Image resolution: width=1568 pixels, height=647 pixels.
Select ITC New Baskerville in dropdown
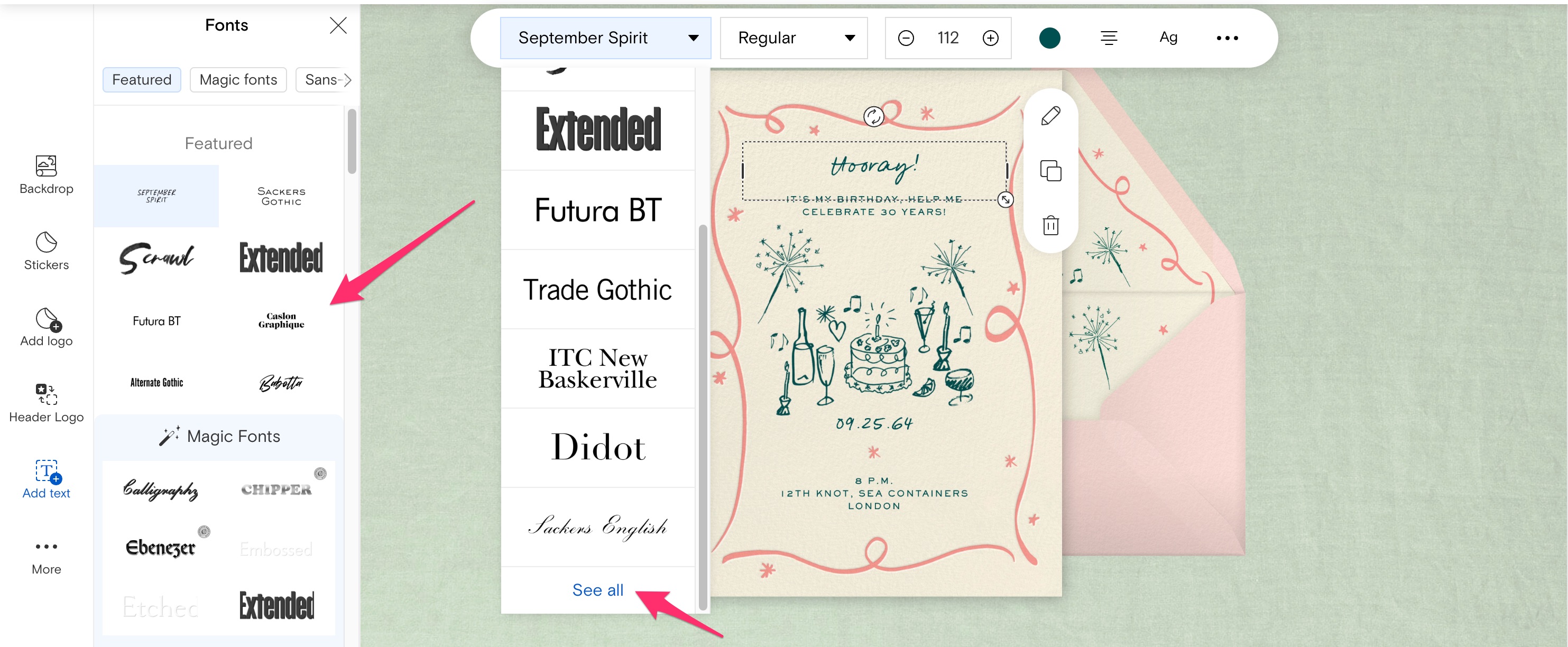click(x=598, y=369)
